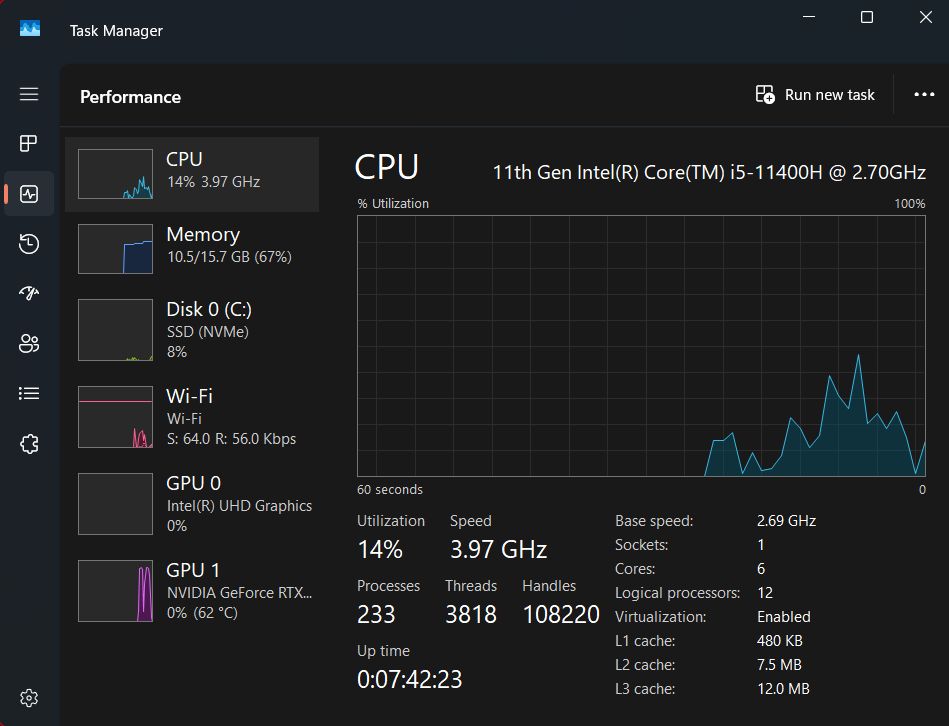Go to the Users sidebar icon

coord(29,344)
